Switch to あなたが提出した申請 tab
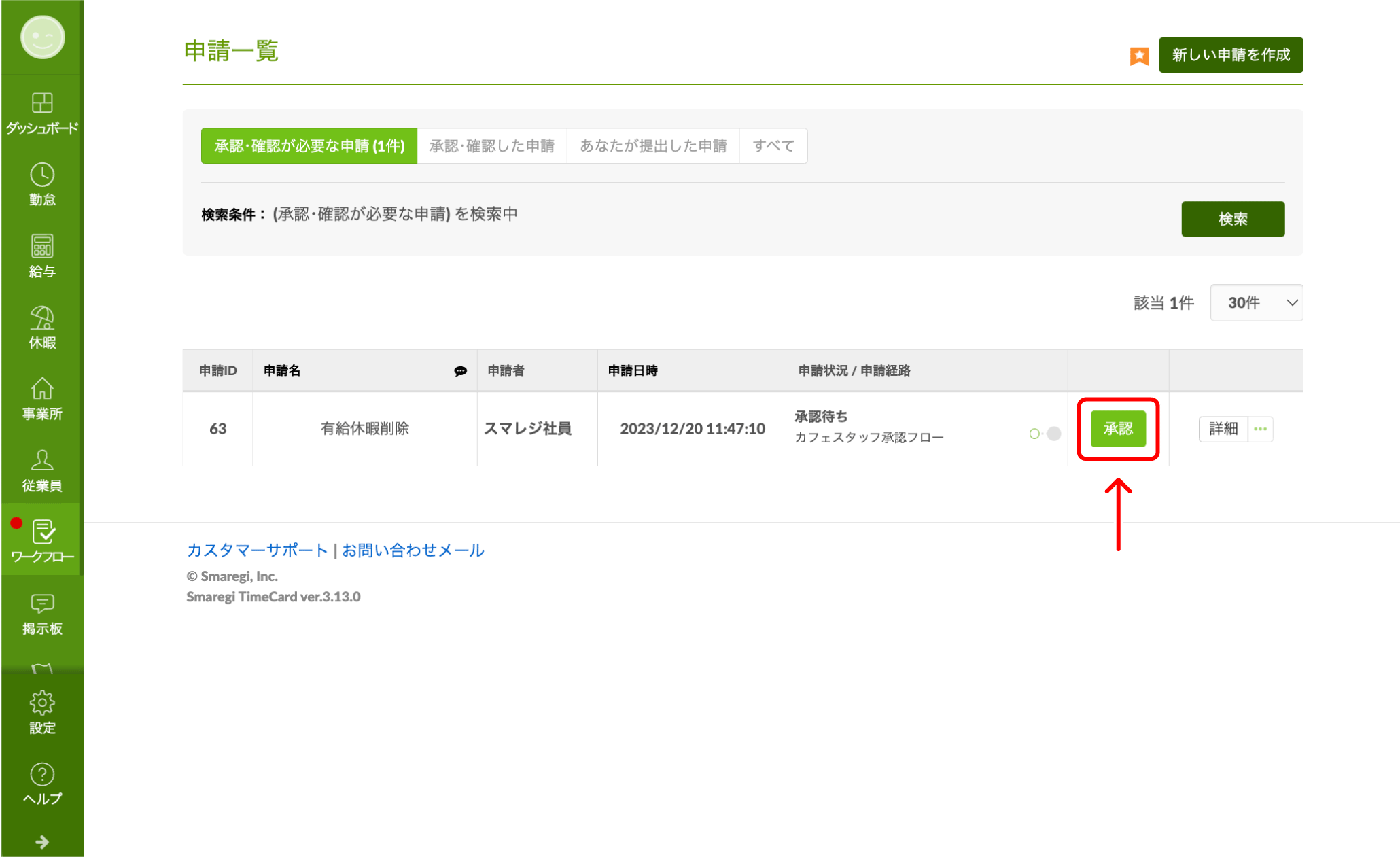 point(652,145)
